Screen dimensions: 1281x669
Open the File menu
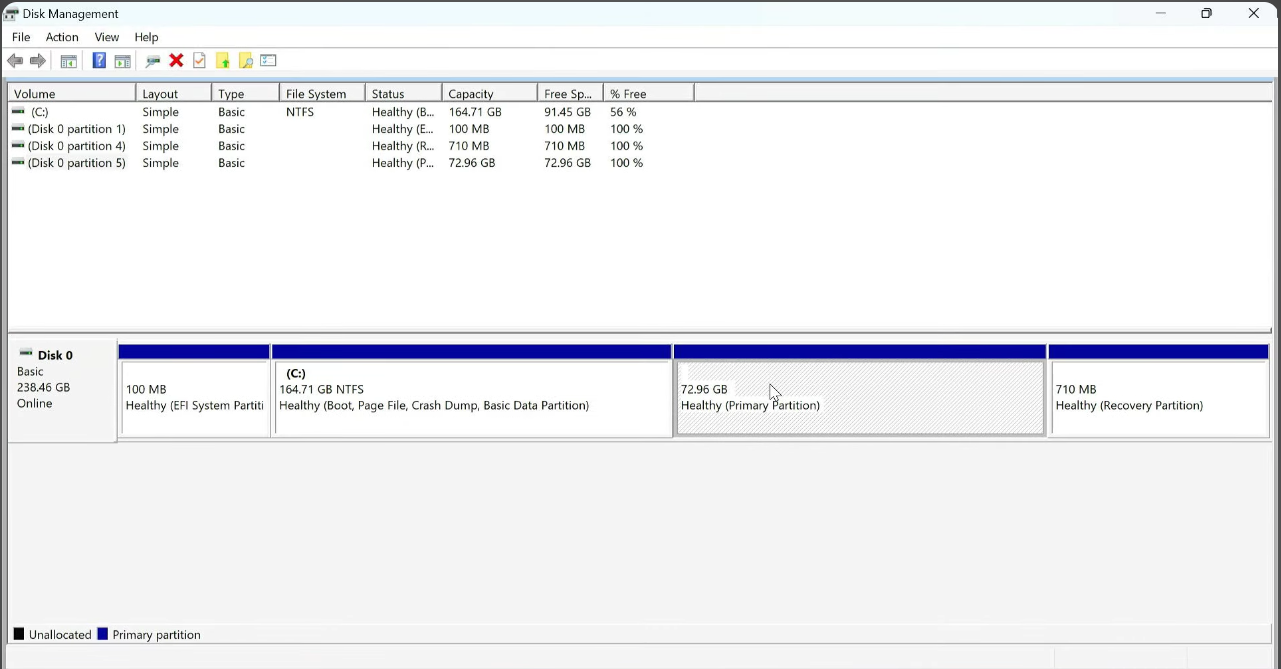pyautogui.click(x=21, y=37)
